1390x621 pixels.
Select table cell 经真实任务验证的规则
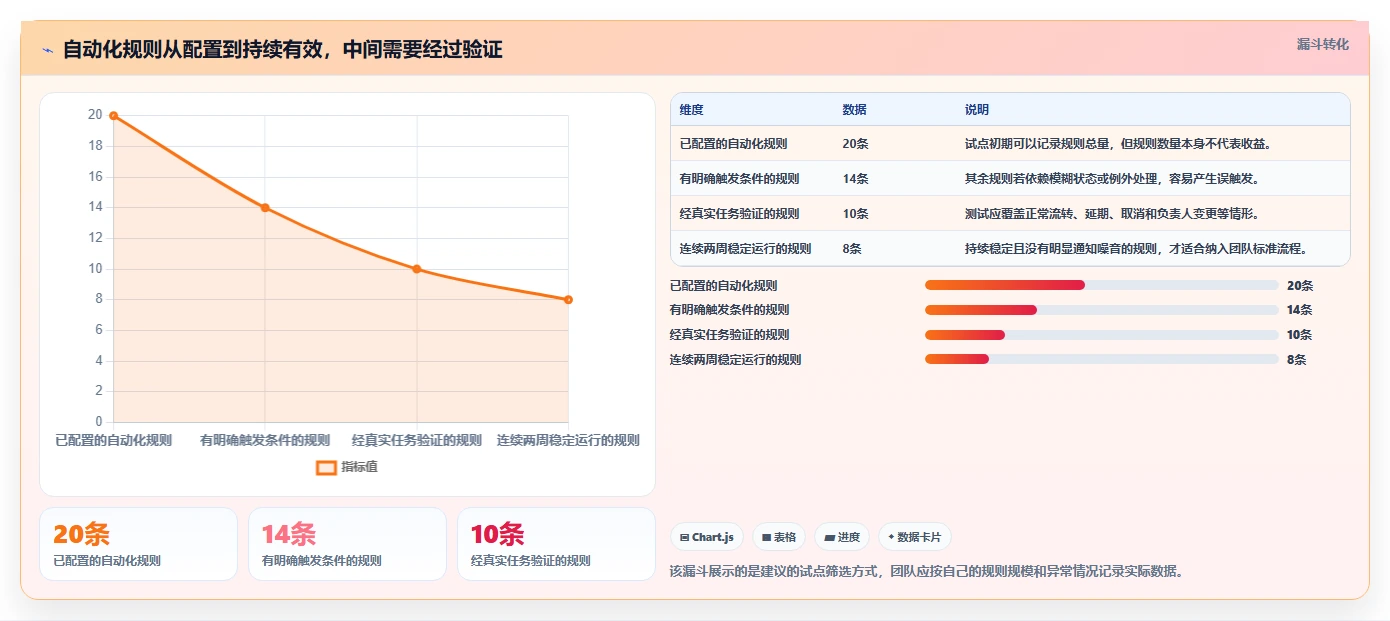click(x=739, y=214)
